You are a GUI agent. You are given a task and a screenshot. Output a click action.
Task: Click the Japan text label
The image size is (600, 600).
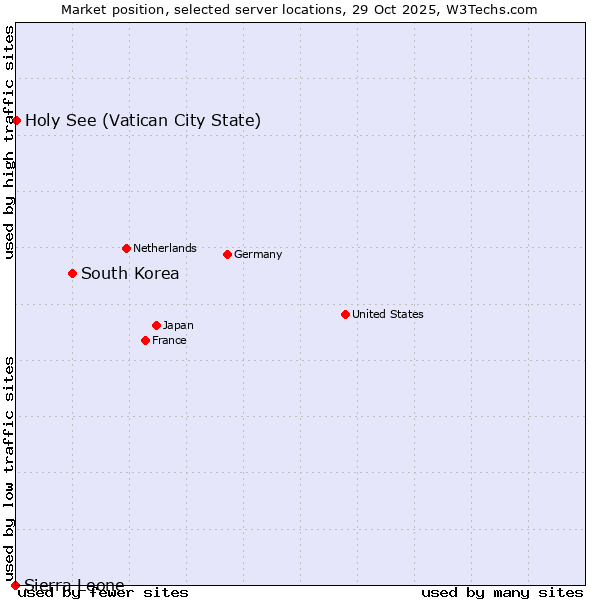click(178, 325)
